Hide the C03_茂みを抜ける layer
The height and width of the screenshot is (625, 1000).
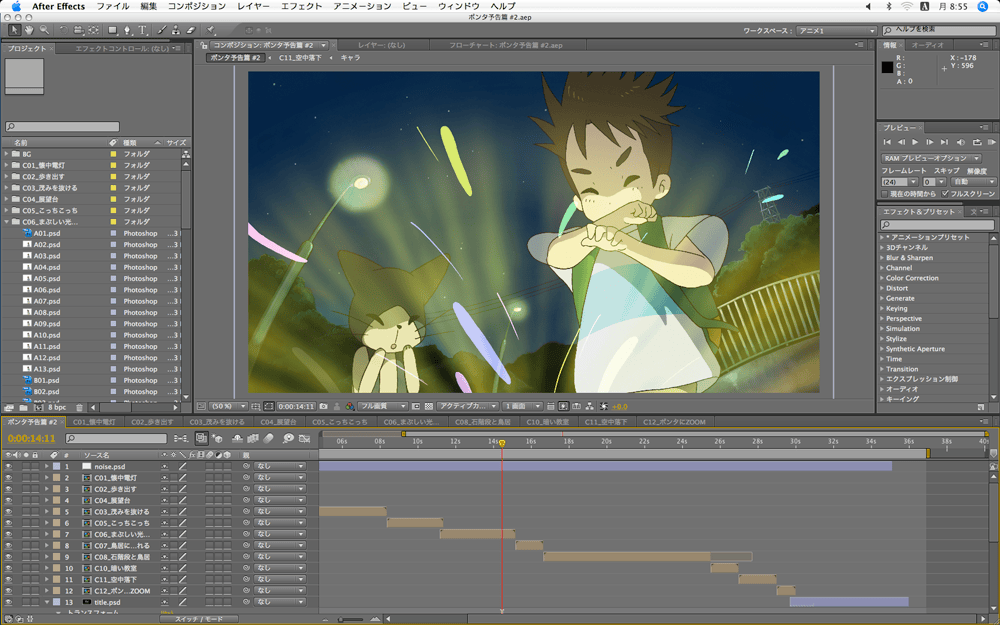point(8,511)
